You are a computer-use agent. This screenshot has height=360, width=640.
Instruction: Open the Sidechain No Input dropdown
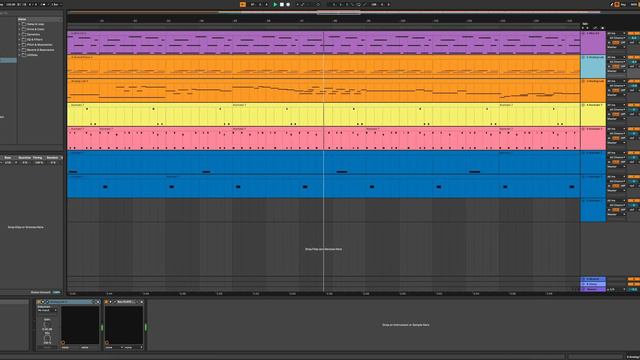coord(47,310)
